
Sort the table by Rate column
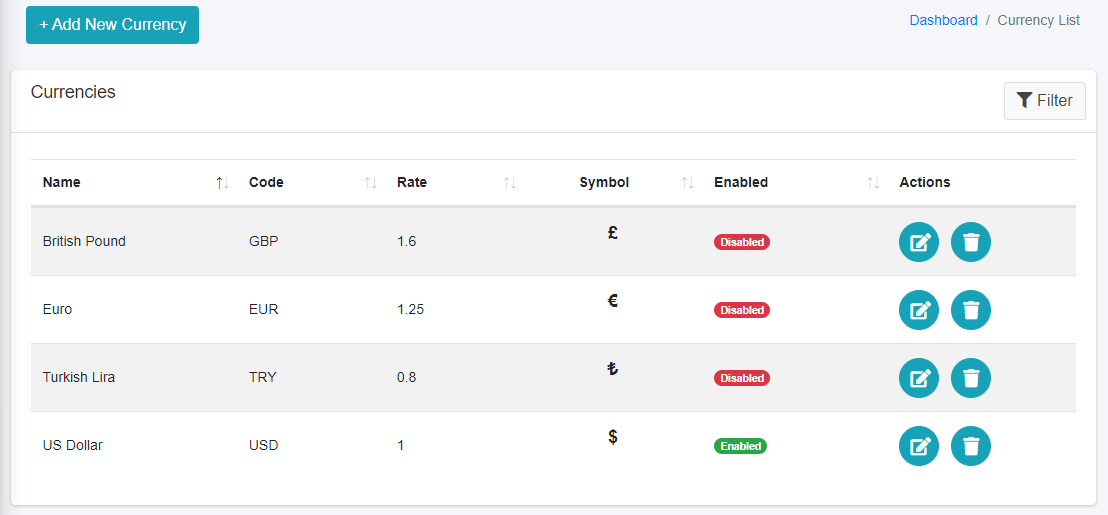tap(412, 182)
